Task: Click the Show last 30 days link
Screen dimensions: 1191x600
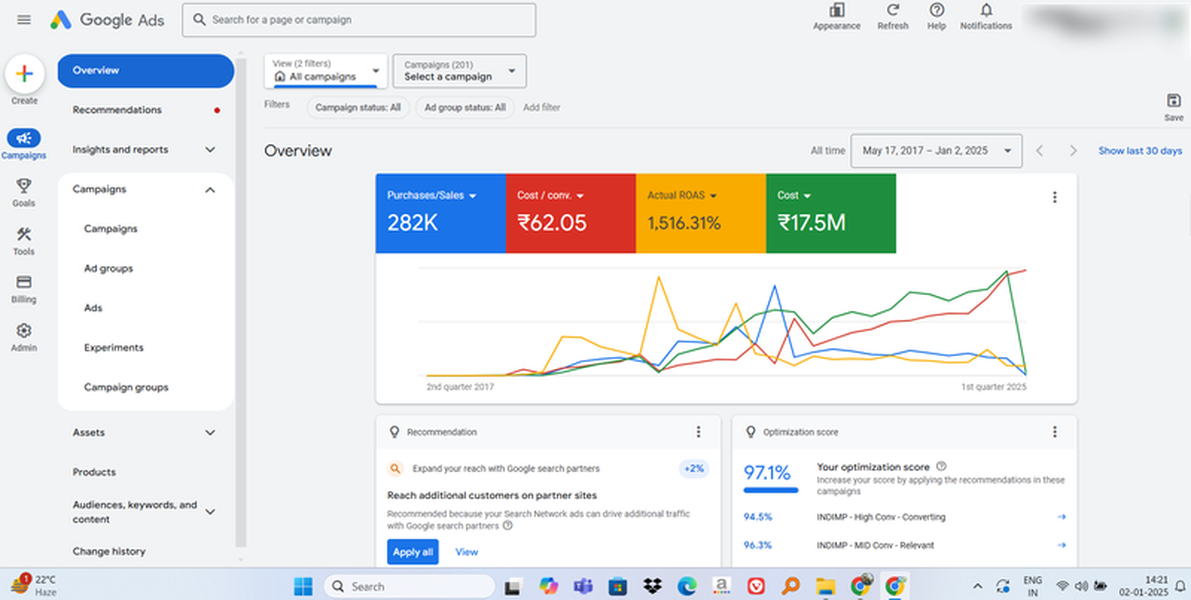Action: pyautogui.click(x=1139, y=151)
